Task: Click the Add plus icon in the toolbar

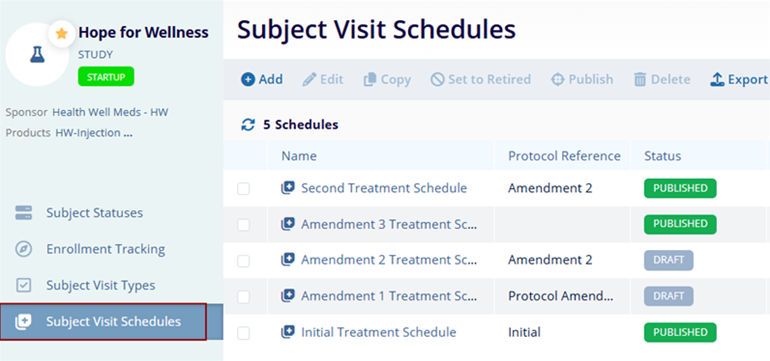Action: [x=248, y=80]
